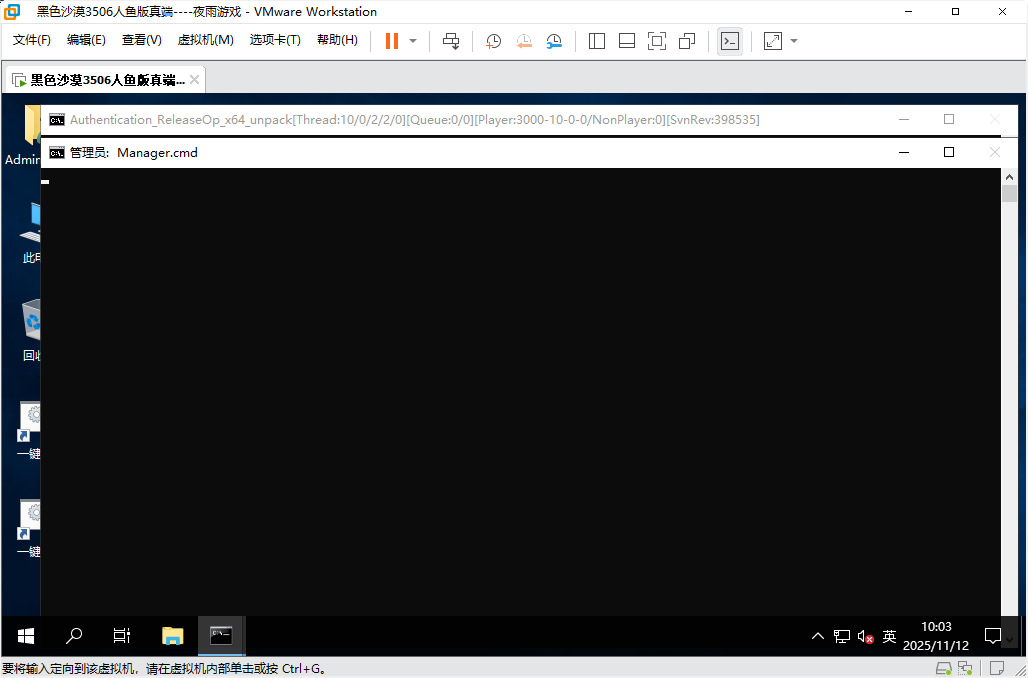Expand the dropdown arrow beside pause button
Screen dimensions: 1028x678
pos(413,41)
